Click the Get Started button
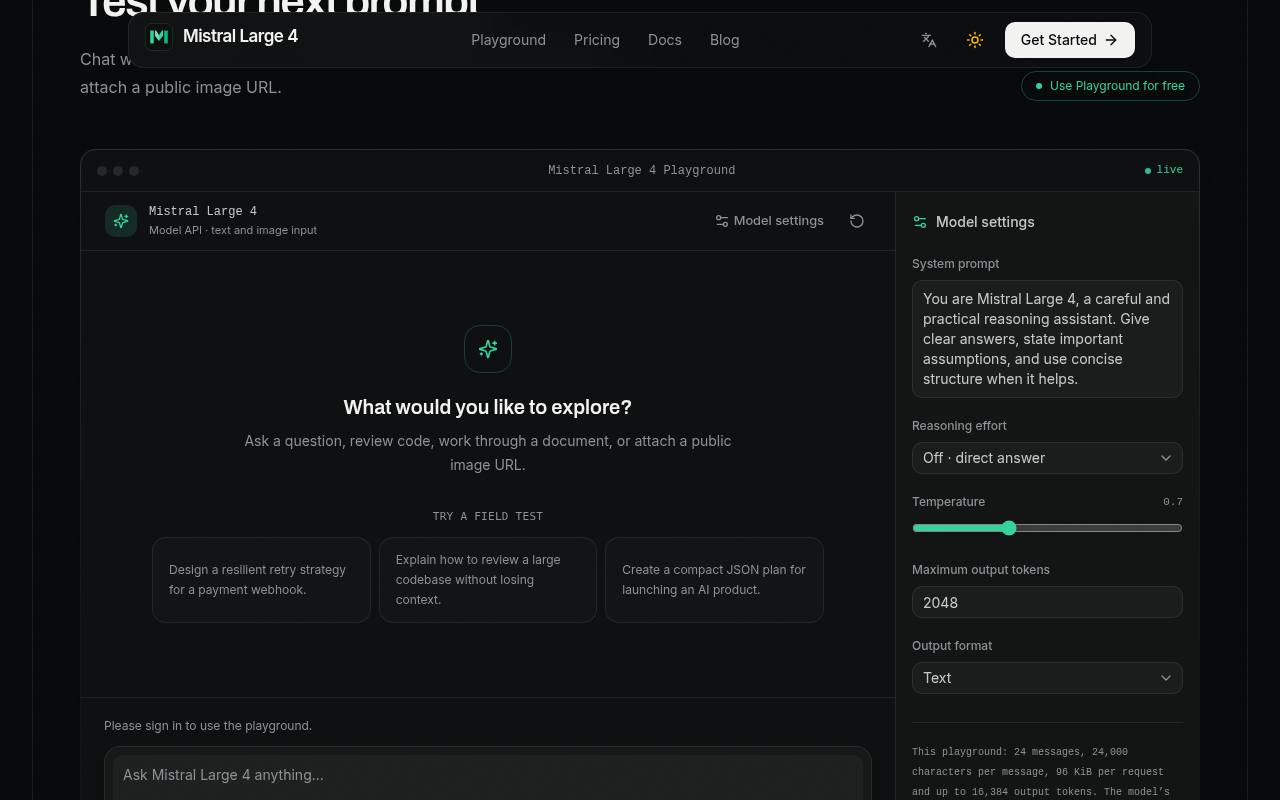The height and width of the screenshot is (800, 1280). point(1070,40)
